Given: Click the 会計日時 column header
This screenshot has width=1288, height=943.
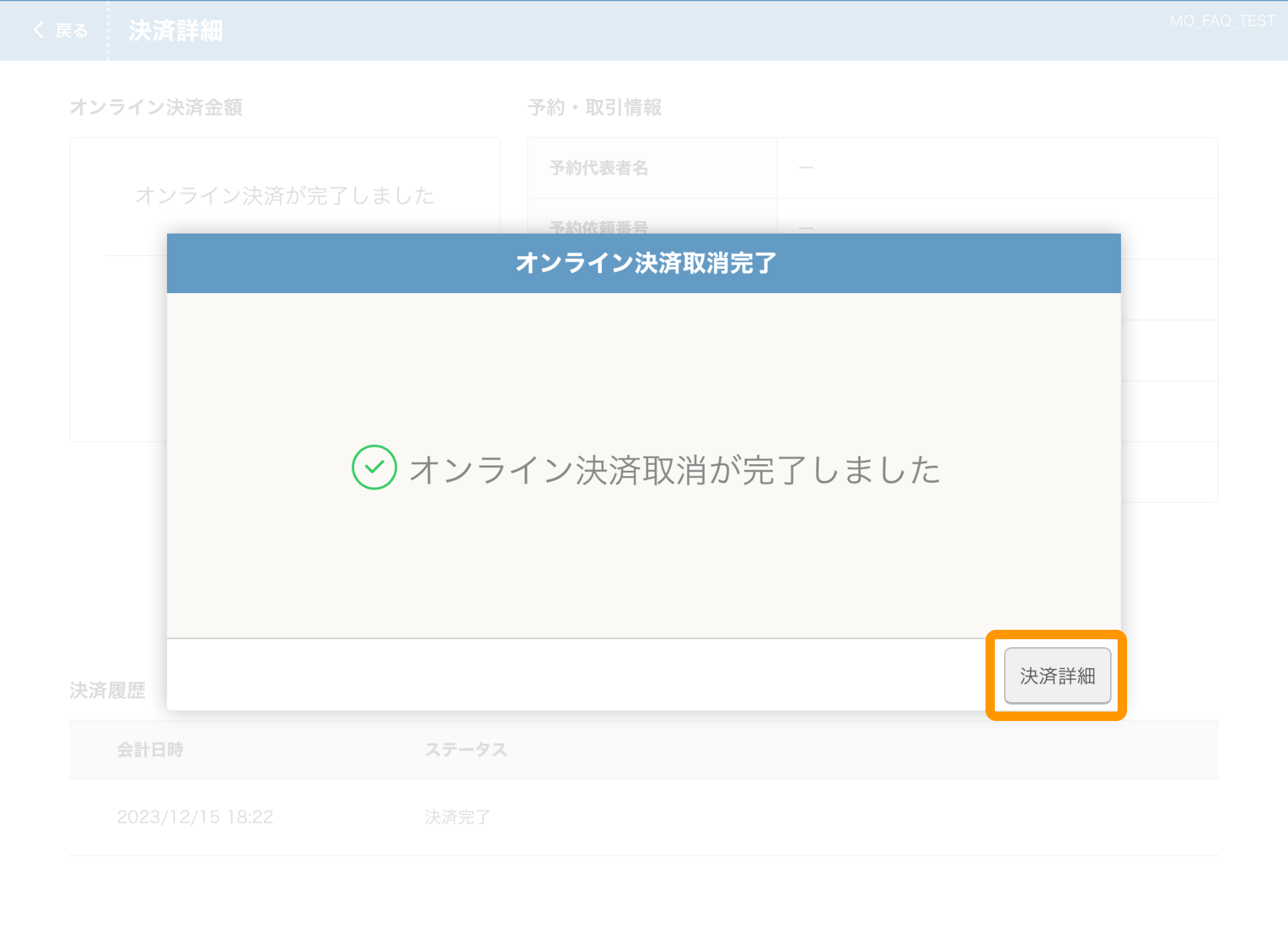Looking at the screenshot, I should click(150, 750).
